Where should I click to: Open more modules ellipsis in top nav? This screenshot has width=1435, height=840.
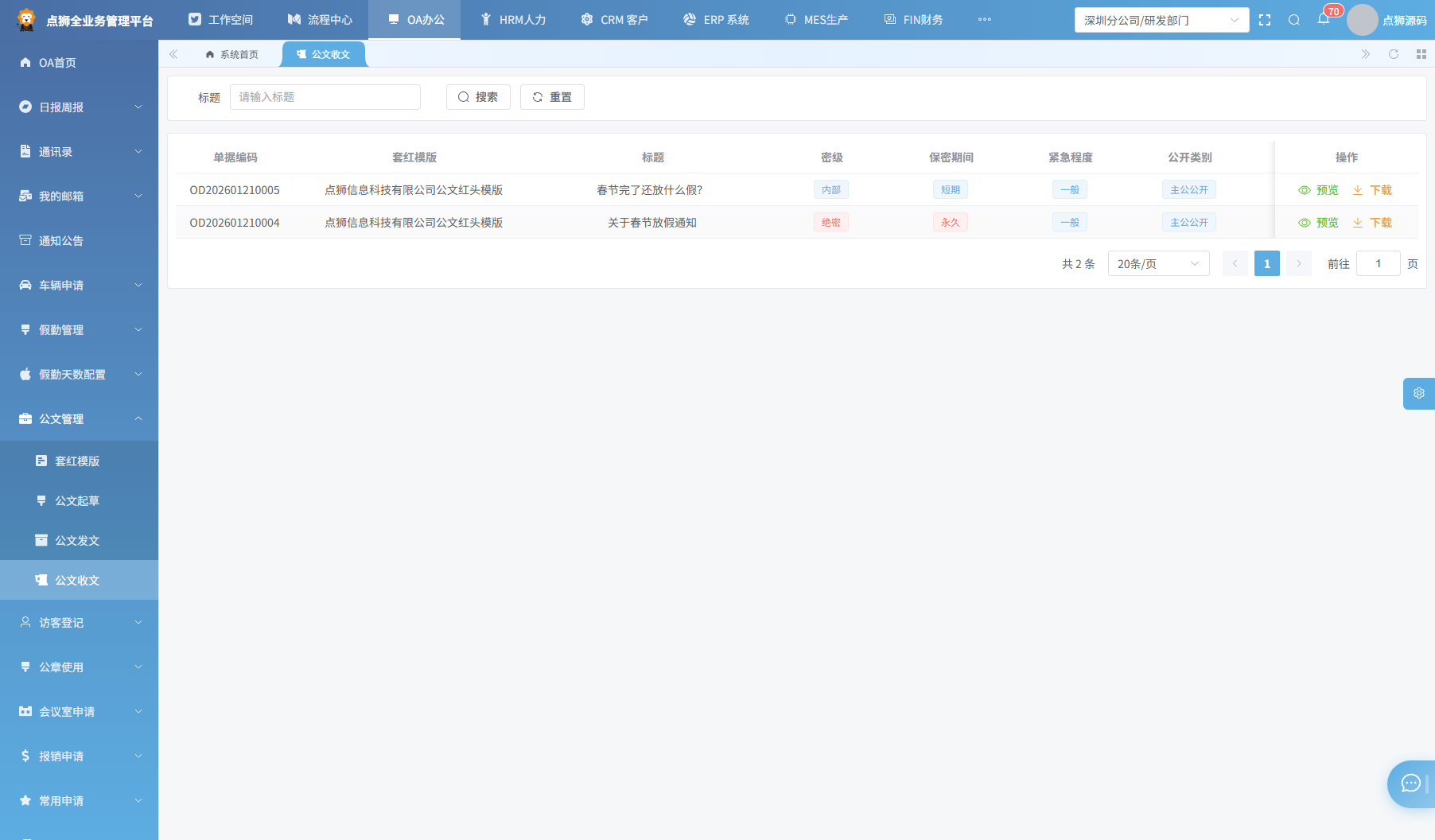[x=985, y=20]
